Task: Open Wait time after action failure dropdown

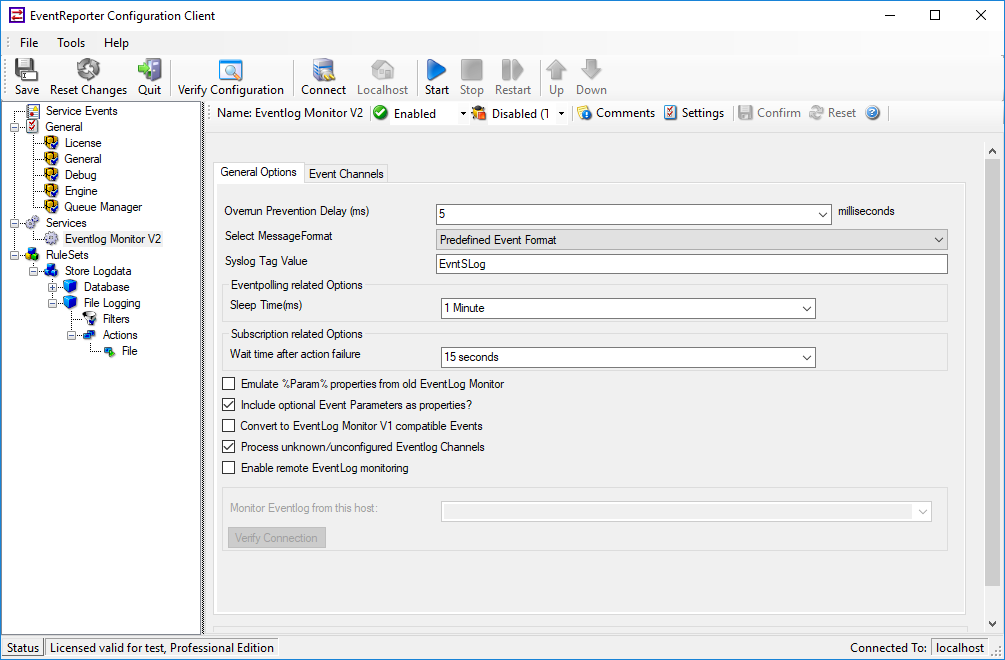Action: [807, 358]
